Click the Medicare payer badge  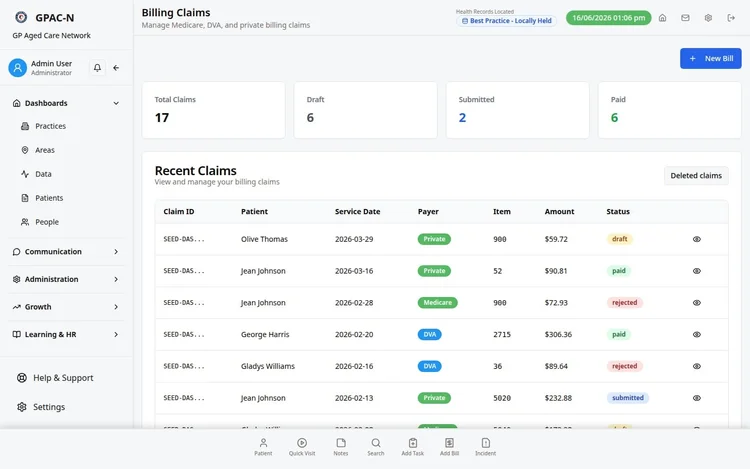pos(437,303)
